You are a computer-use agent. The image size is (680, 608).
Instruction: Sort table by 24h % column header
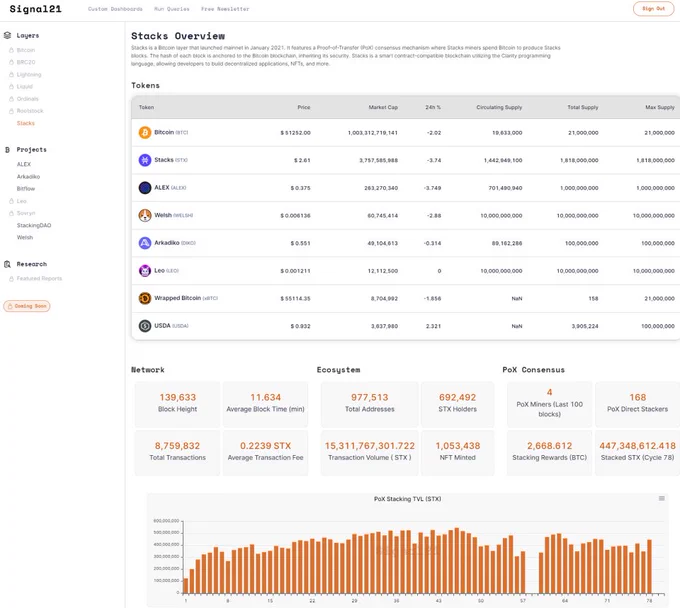tap(433, 107)
